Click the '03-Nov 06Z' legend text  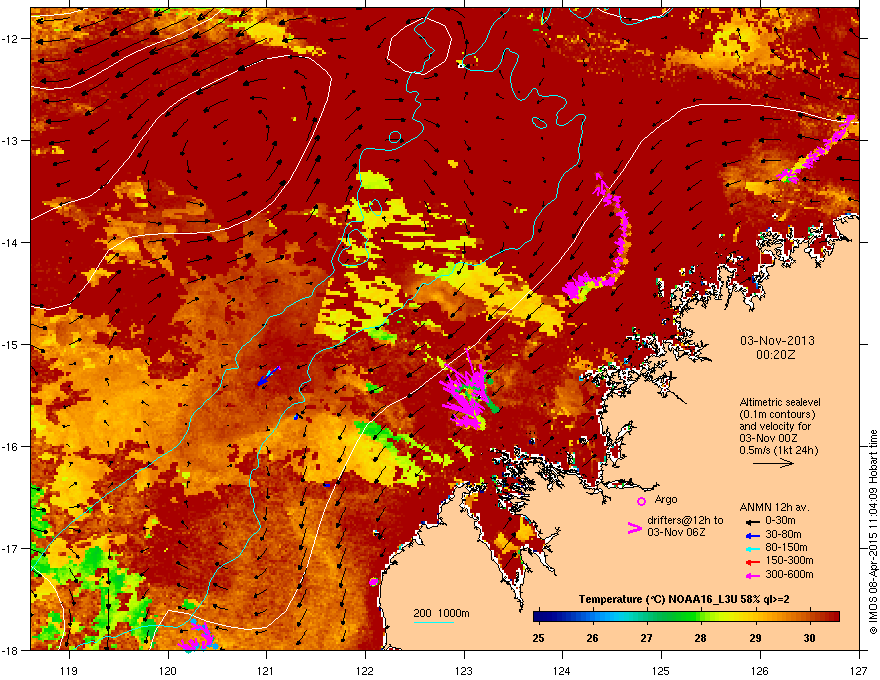(676, 532)
